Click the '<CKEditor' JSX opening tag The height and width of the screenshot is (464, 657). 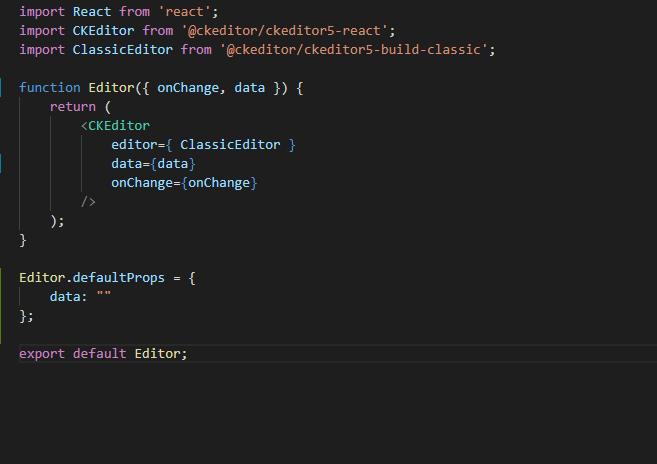pyautogui.click(x=115, y=126)
